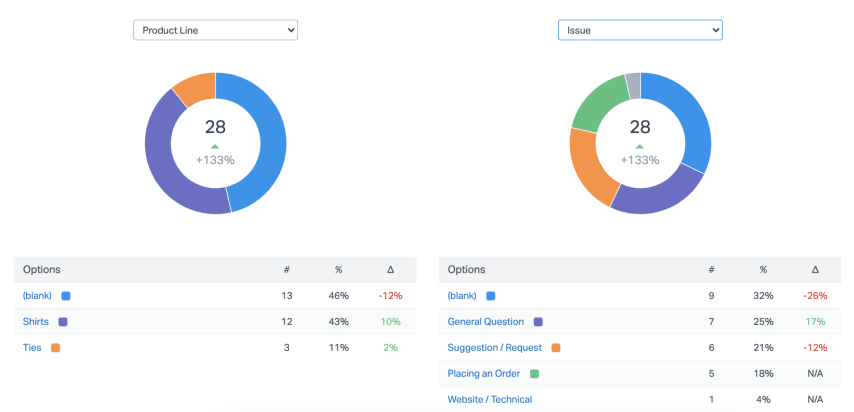This screenshot has width=854, height=412.
Task: Click the orange swatch next to Ties
Action: [55, 348]
